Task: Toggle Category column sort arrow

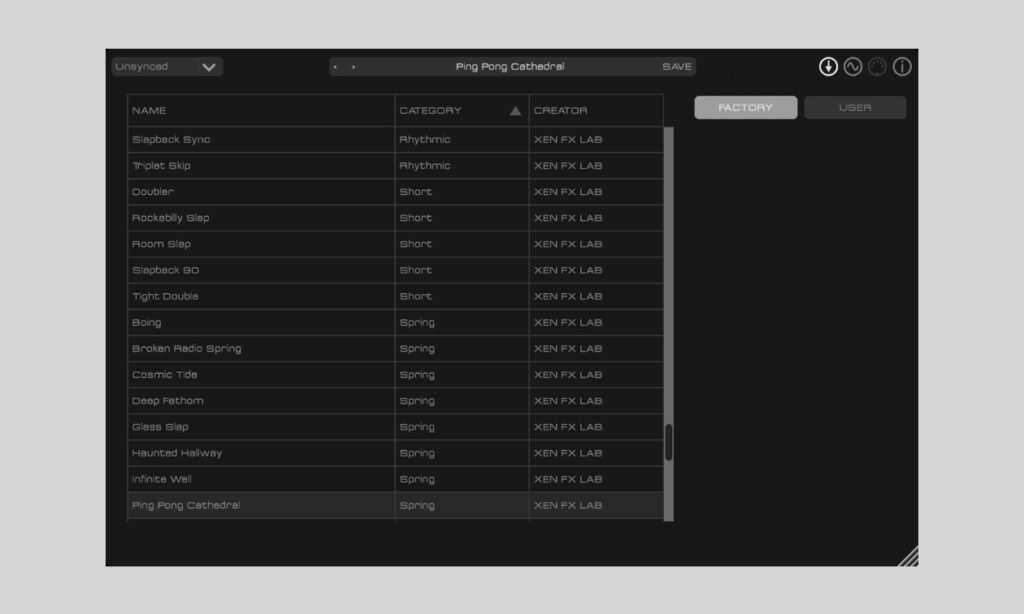Action: click(x=515, y=110)
